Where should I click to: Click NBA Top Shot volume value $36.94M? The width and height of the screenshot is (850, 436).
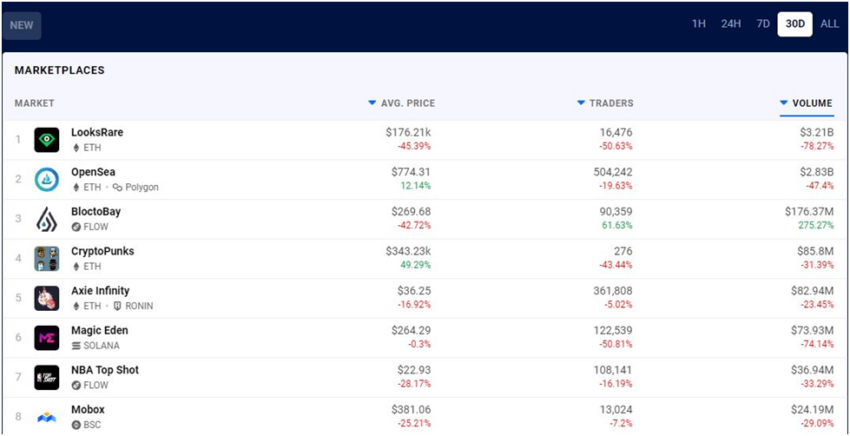812,370
